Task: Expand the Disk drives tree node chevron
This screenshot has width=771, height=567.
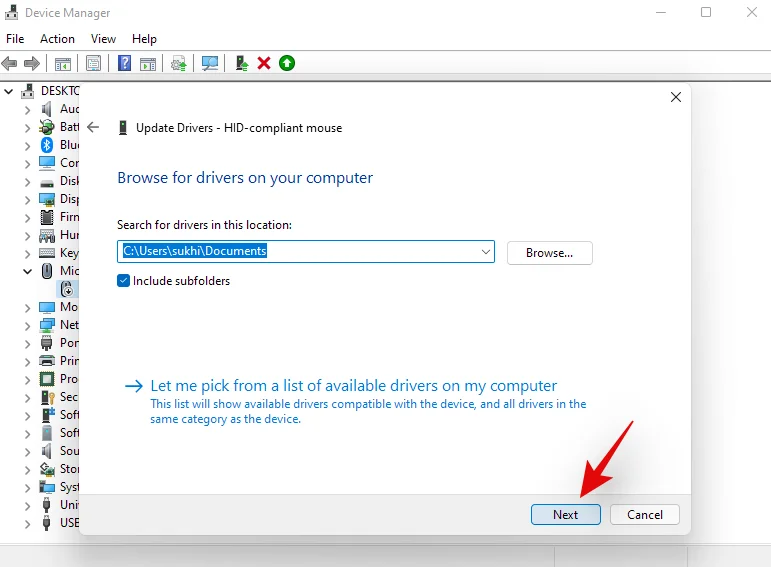Action: point(28,182)
